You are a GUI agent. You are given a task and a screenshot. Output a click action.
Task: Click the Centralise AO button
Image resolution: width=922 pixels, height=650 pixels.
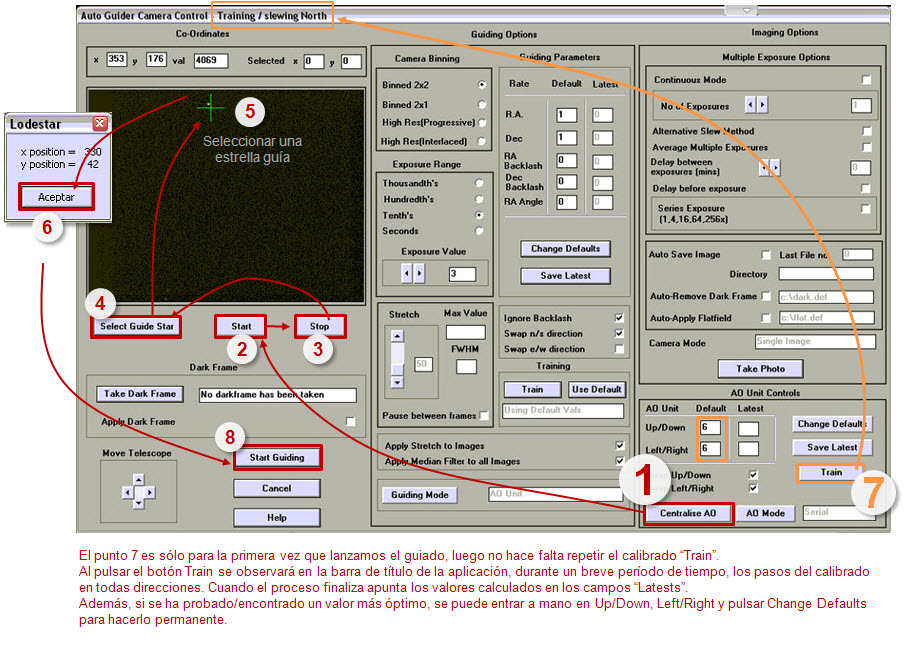click(687, 513)
